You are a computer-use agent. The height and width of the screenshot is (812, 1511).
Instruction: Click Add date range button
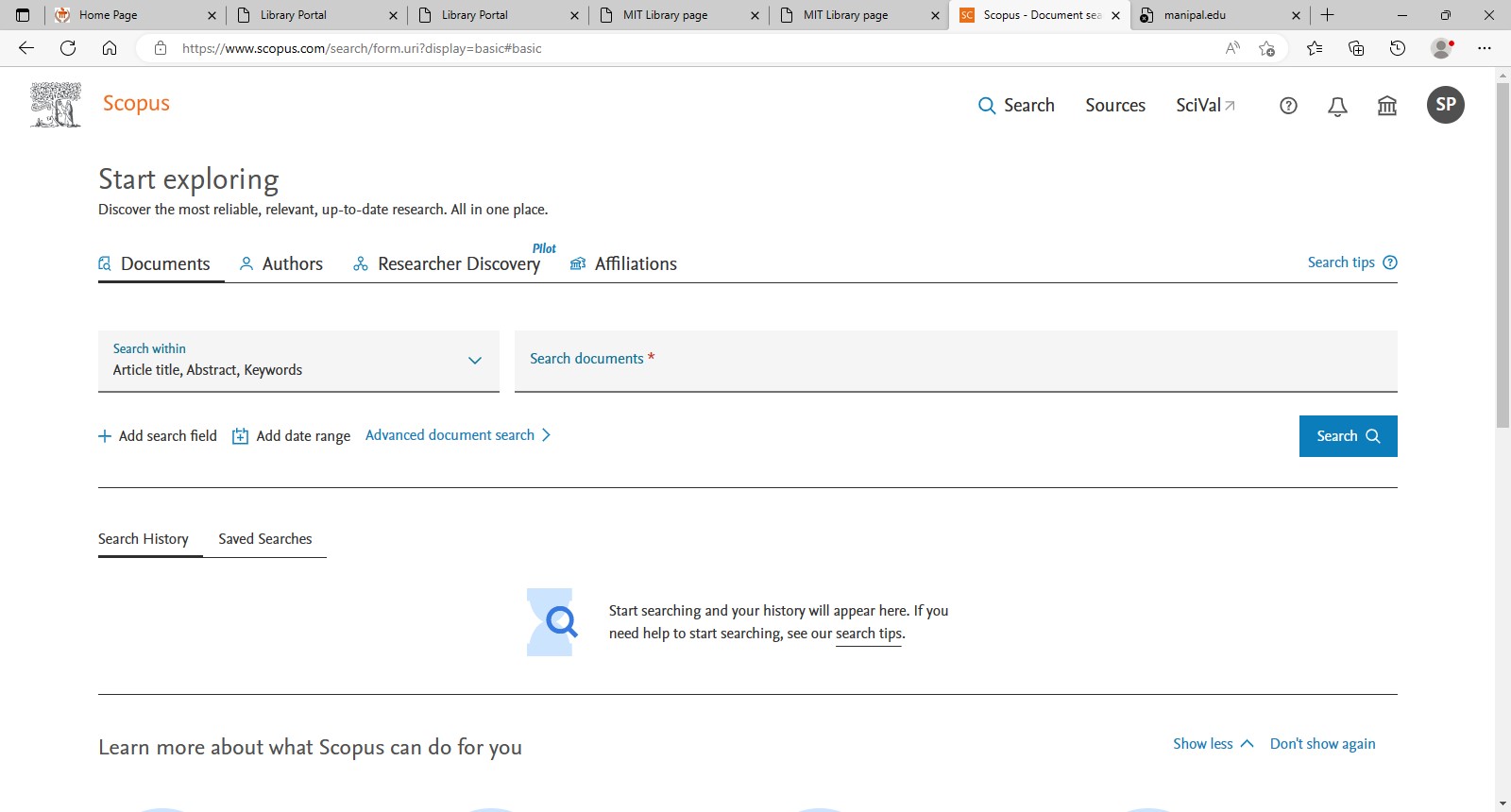click(x=292, y=436)
